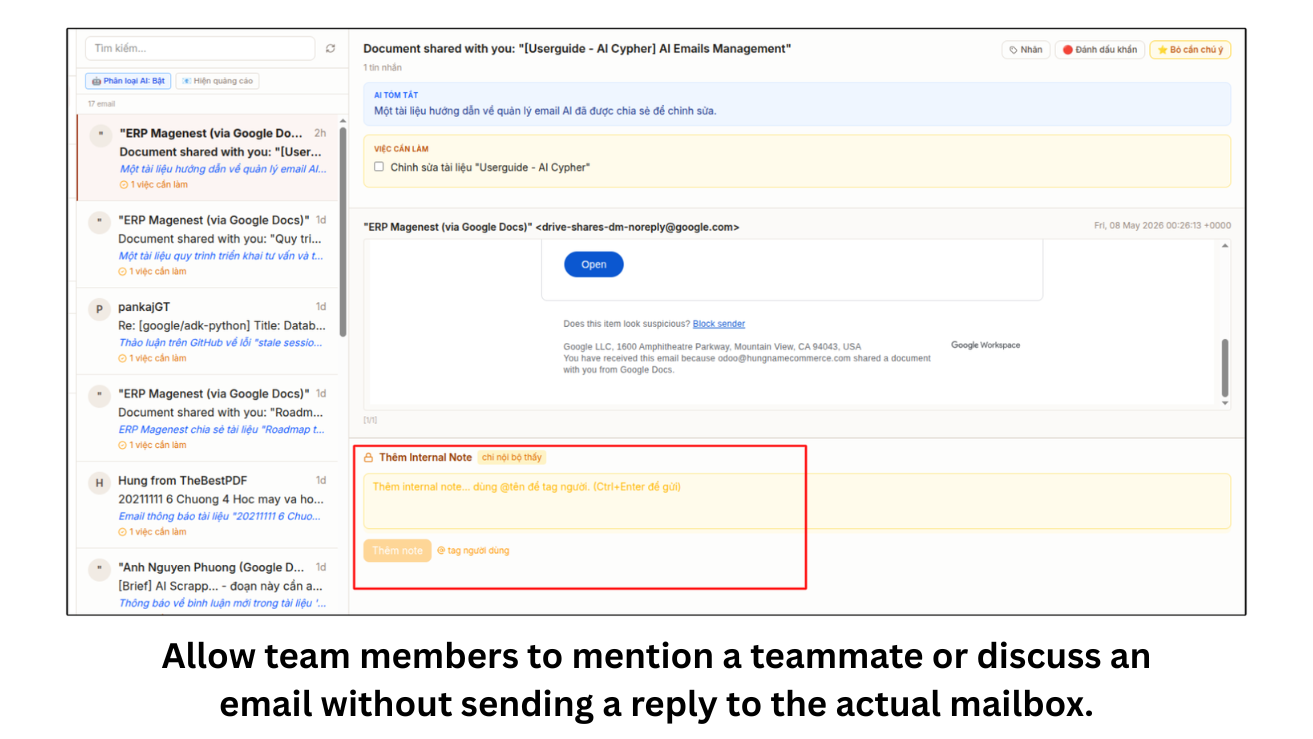Toggle Hiện quảng cáo option
The height and width of the screenshot is (739, 1313).
tap(217, 81)
